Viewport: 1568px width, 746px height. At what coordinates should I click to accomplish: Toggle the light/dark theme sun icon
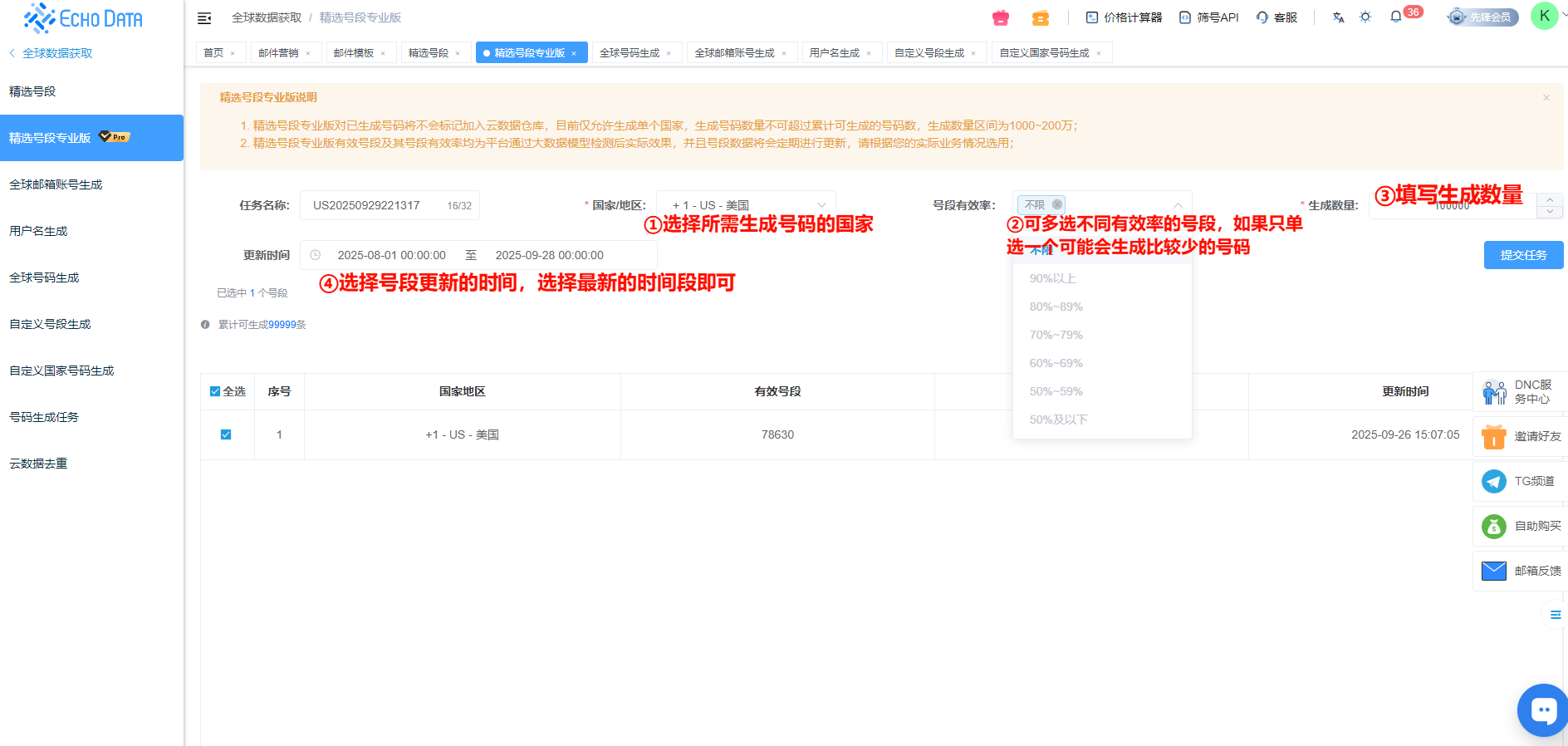point(1365,17)
